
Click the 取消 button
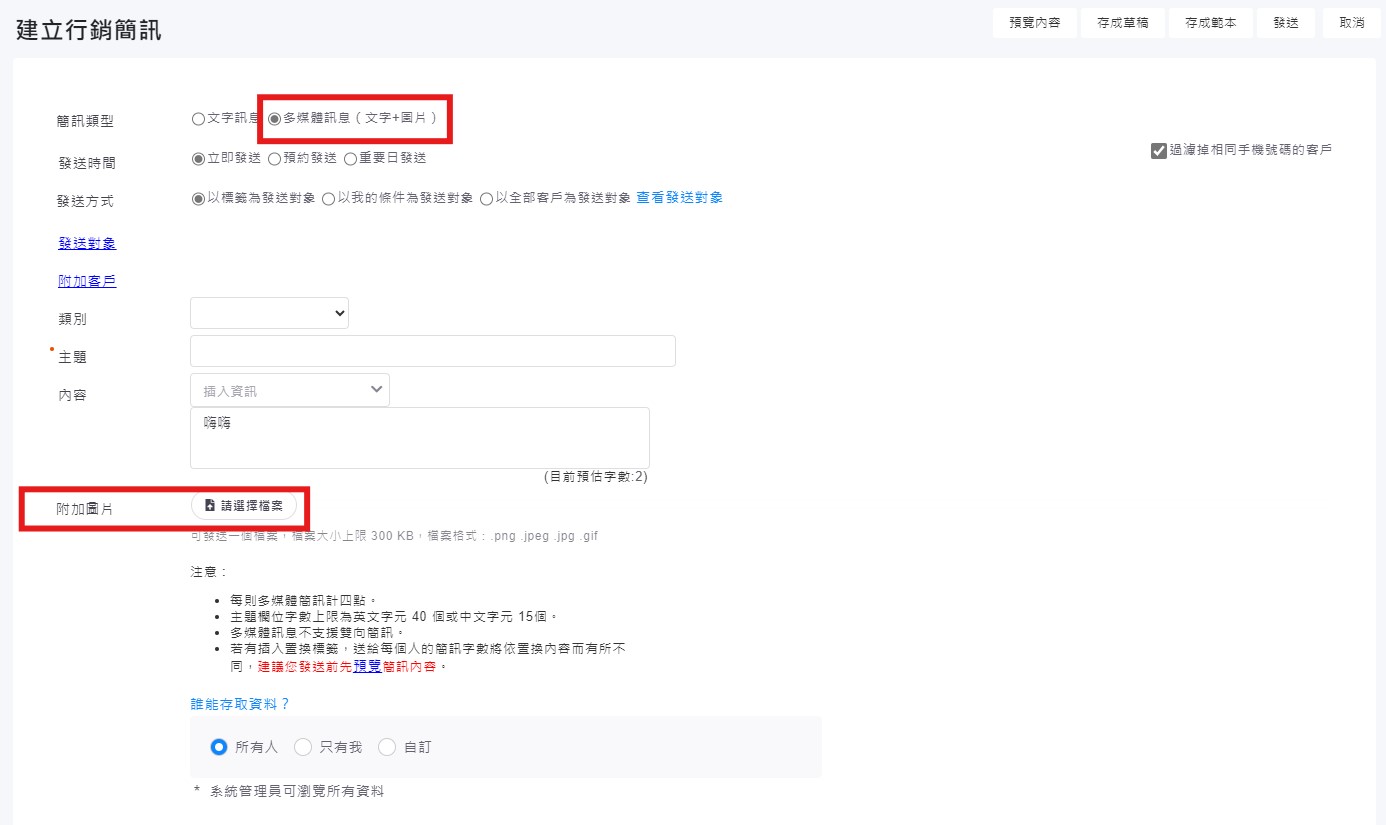[x=1351, y=22]
